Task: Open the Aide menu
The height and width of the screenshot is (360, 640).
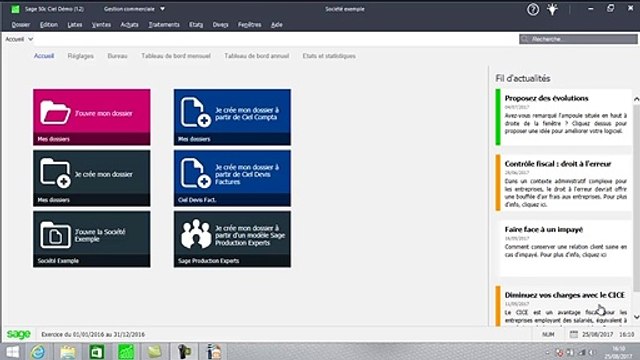Action: 277,24
